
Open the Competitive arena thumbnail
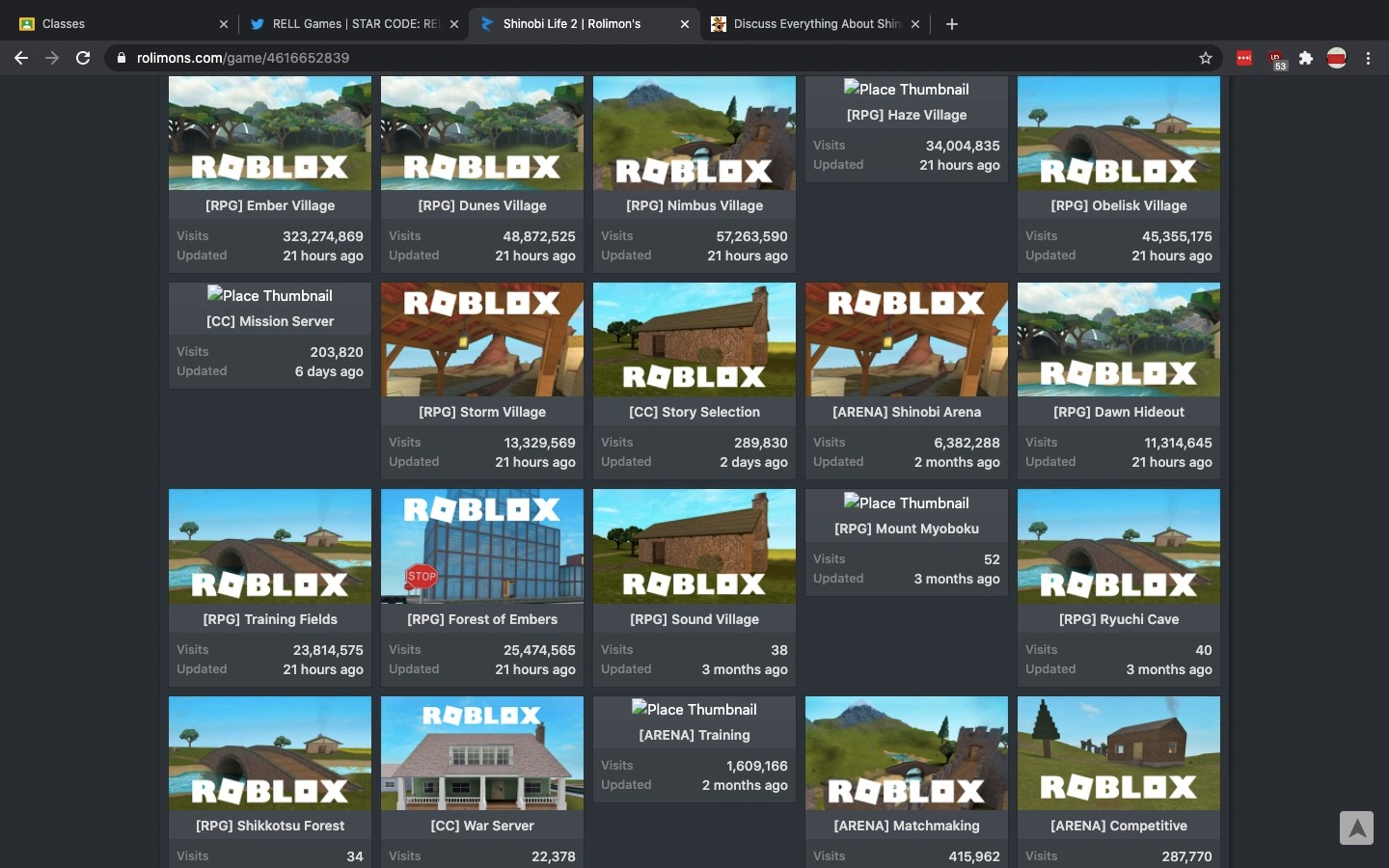click(x=1119, y=753)
